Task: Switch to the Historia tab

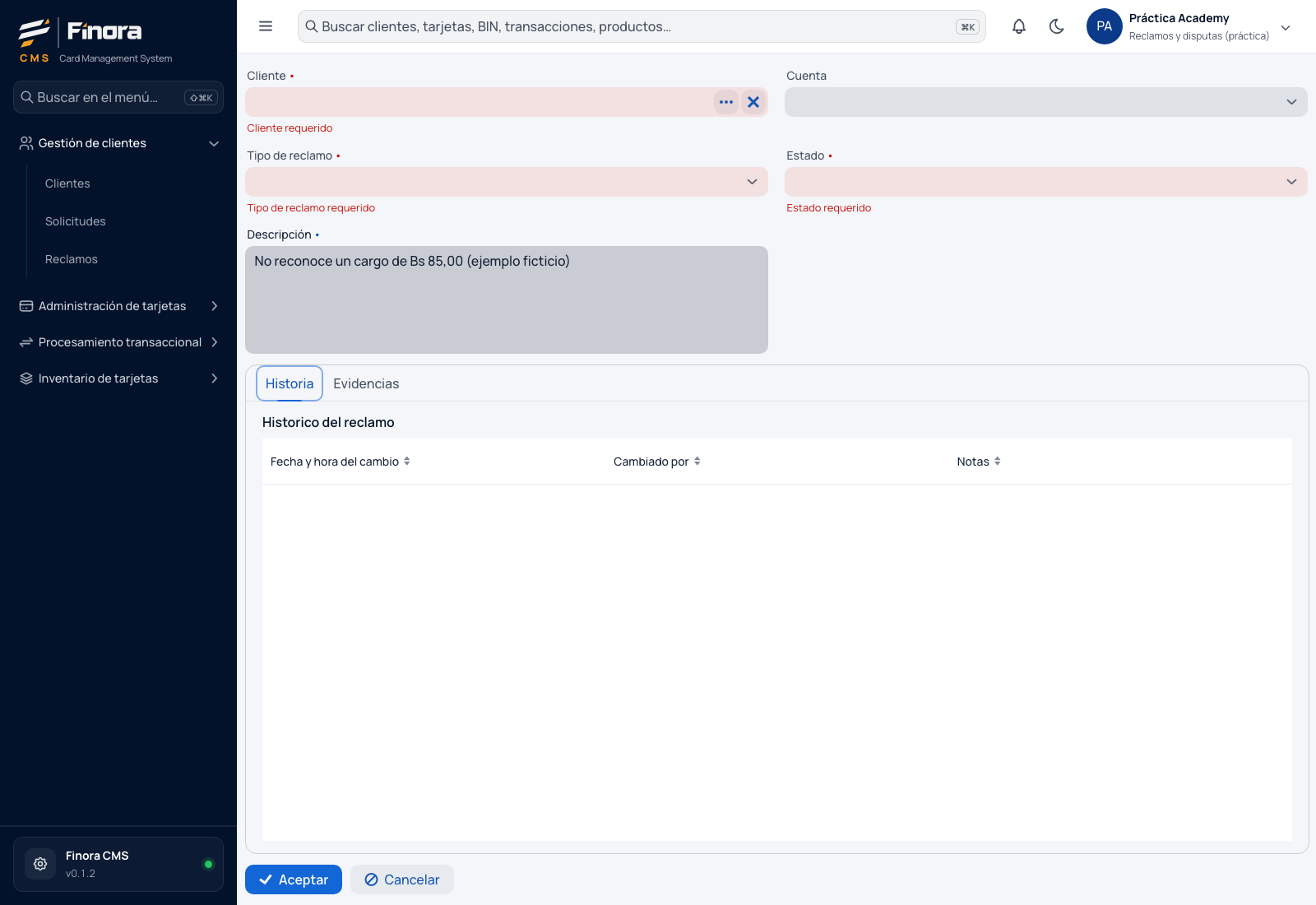Action: (290, 383)
